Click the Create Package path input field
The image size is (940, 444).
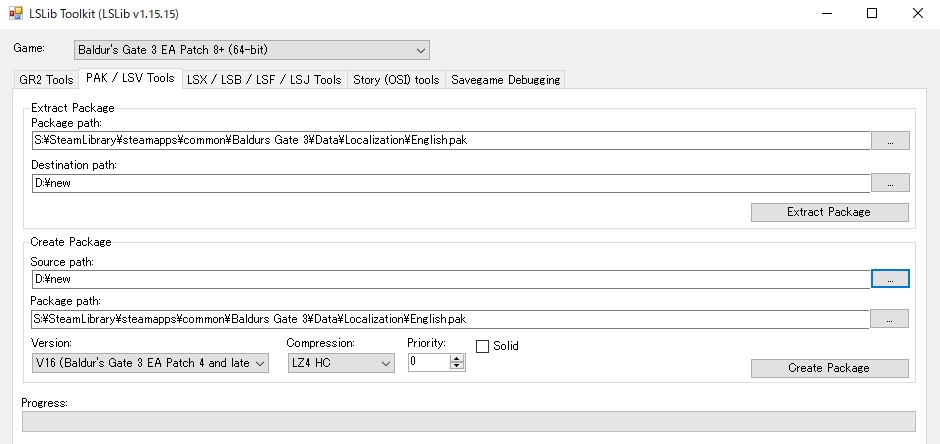pos(451,319)
